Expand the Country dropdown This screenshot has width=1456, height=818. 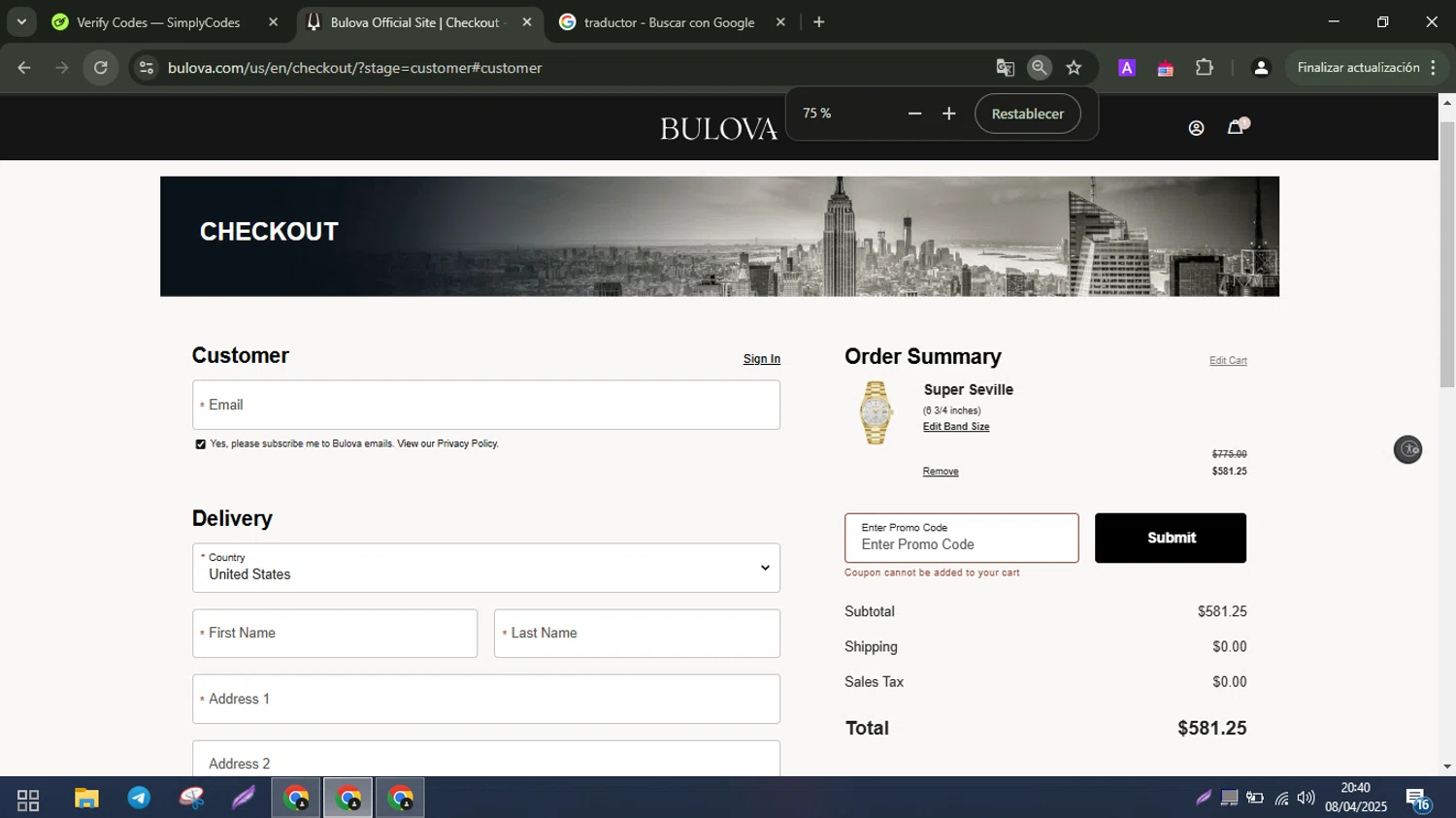(486, 568)
